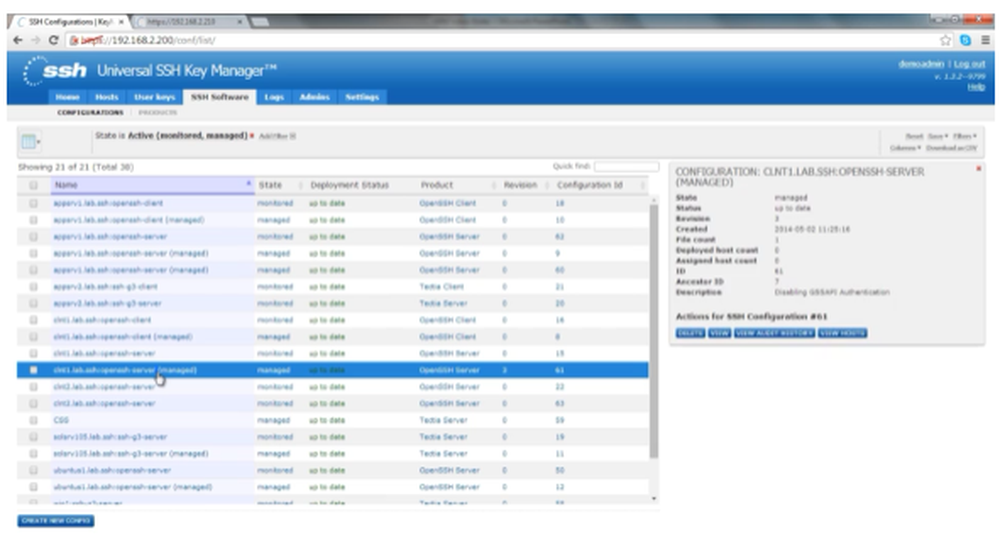The width and height of the screenshot is (1000, 538).
Task: Select the checkbox for appserv2.lab.ssh:ssh-g3-server
Action: [x=33, y=303]
